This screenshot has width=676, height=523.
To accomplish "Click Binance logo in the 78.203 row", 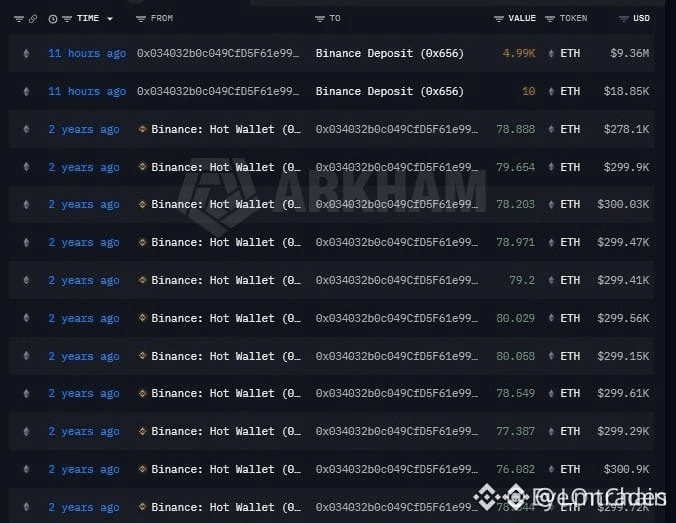I will click(x=142, y=204).
